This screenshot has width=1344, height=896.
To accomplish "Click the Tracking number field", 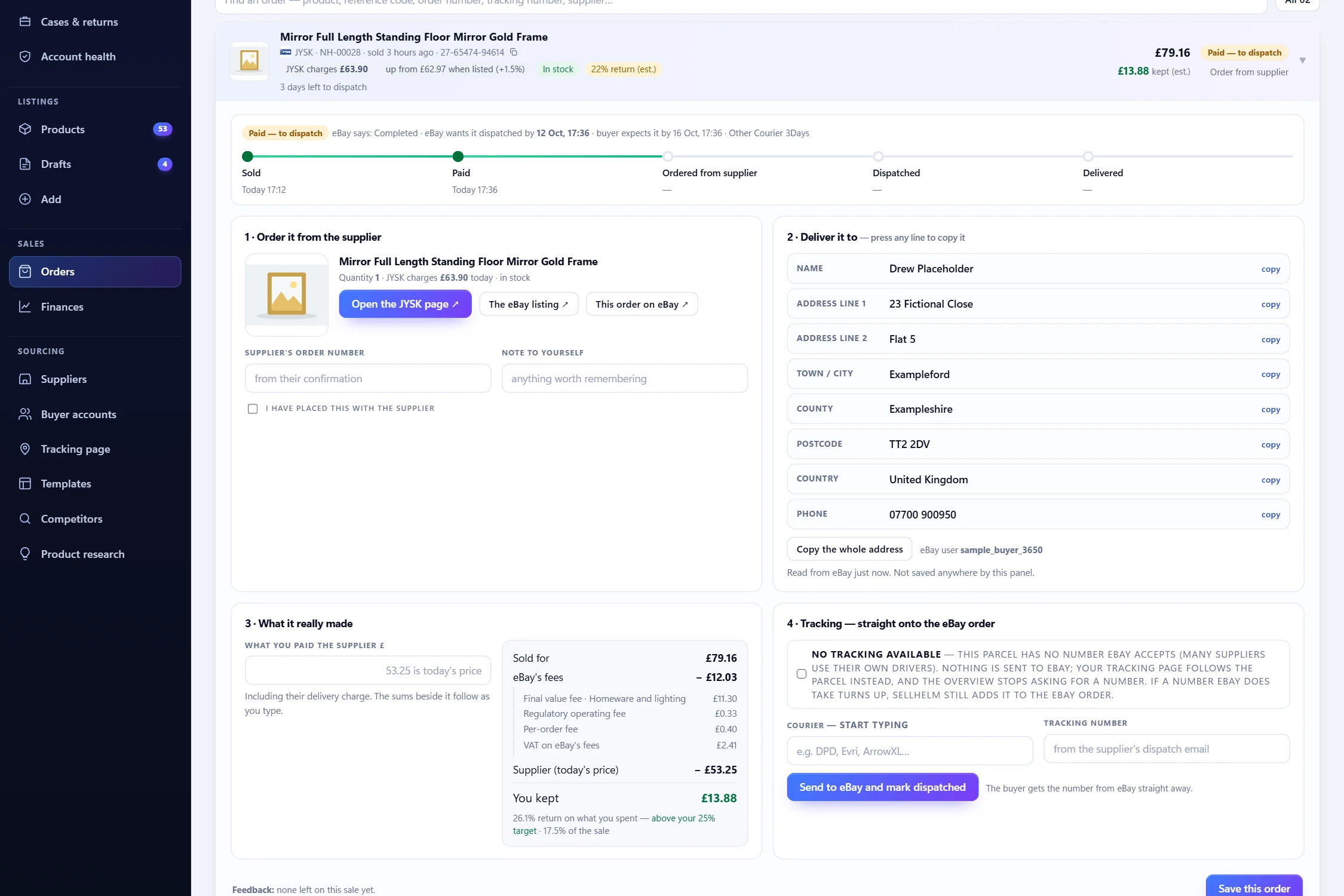I will (x=1167, y=748).
